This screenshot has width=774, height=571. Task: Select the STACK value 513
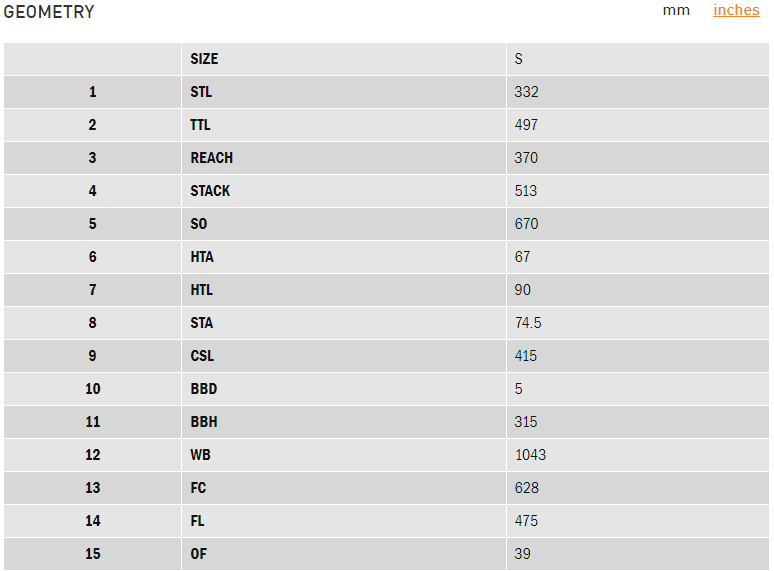(x=526, y=191)
